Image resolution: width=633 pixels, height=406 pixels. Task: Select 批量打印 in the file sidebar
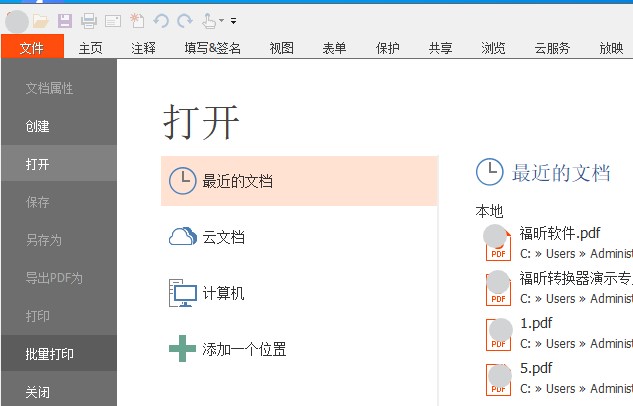tap(59, 354)
